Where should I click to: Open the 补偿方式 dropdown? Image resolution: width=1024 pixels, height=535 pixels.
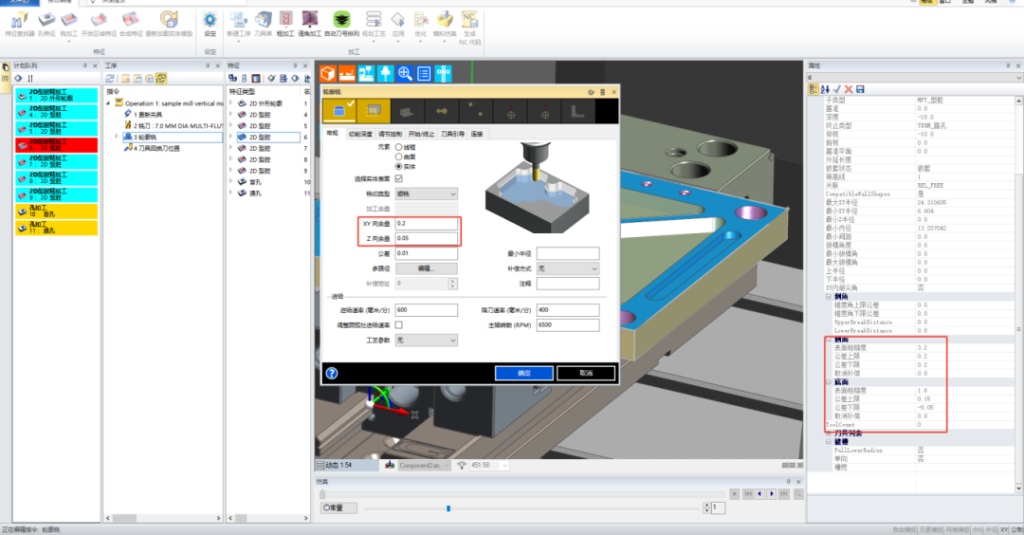point(566,269)
